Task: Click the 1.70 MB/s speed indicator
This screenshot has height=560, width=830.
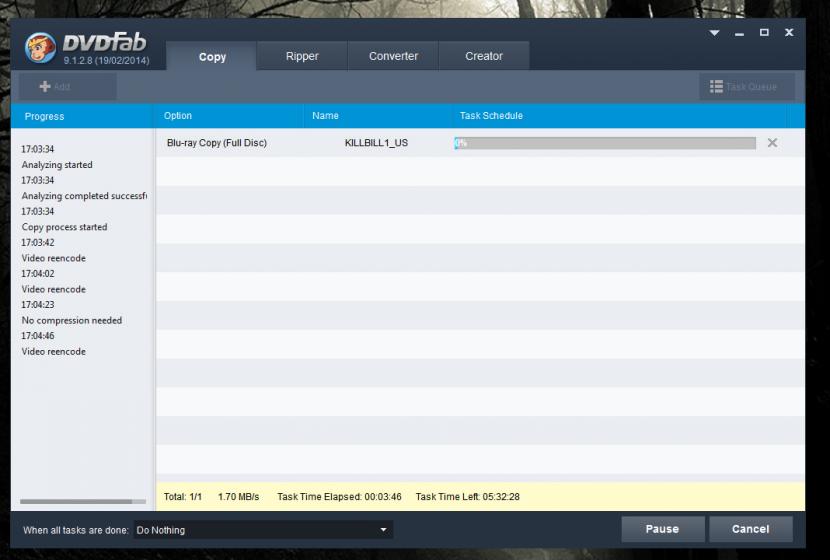Action: pos(239,496)
